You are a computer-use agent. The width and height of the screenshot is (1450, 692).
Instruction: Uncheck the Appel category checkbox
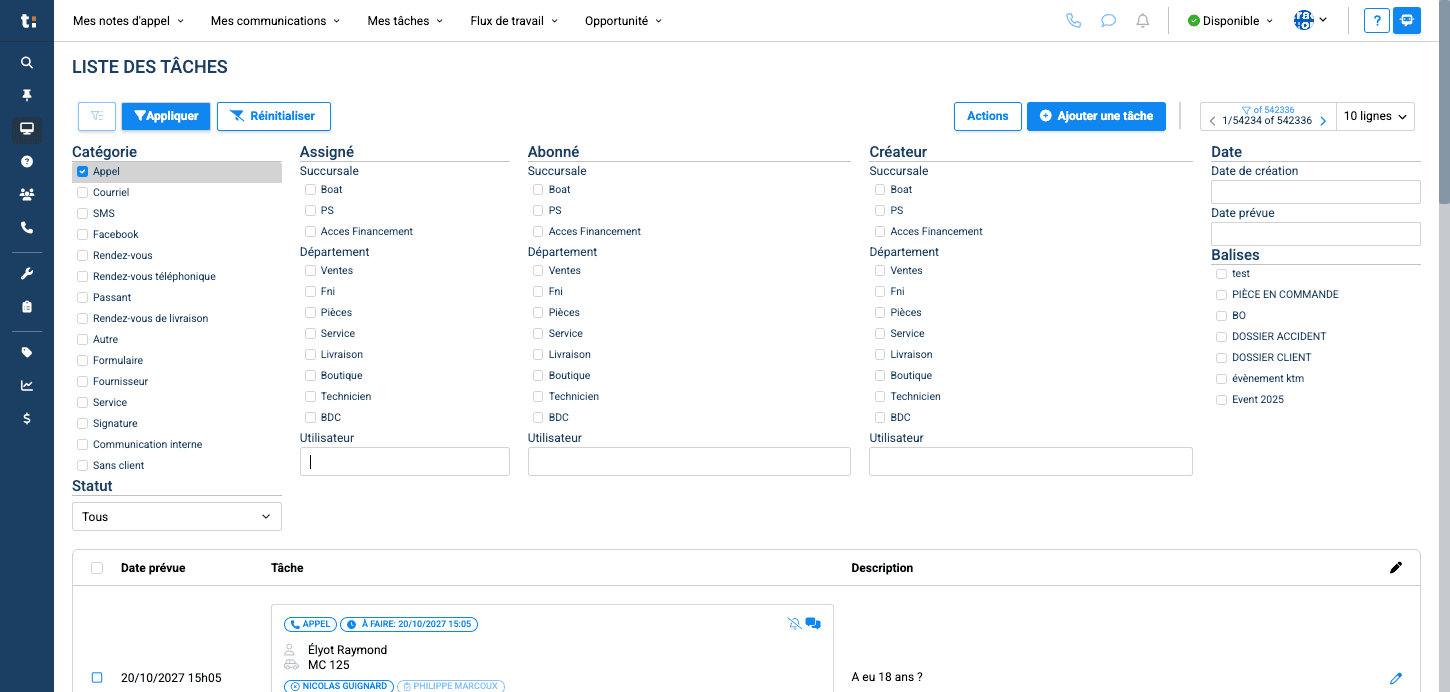[x=83, y=172]
